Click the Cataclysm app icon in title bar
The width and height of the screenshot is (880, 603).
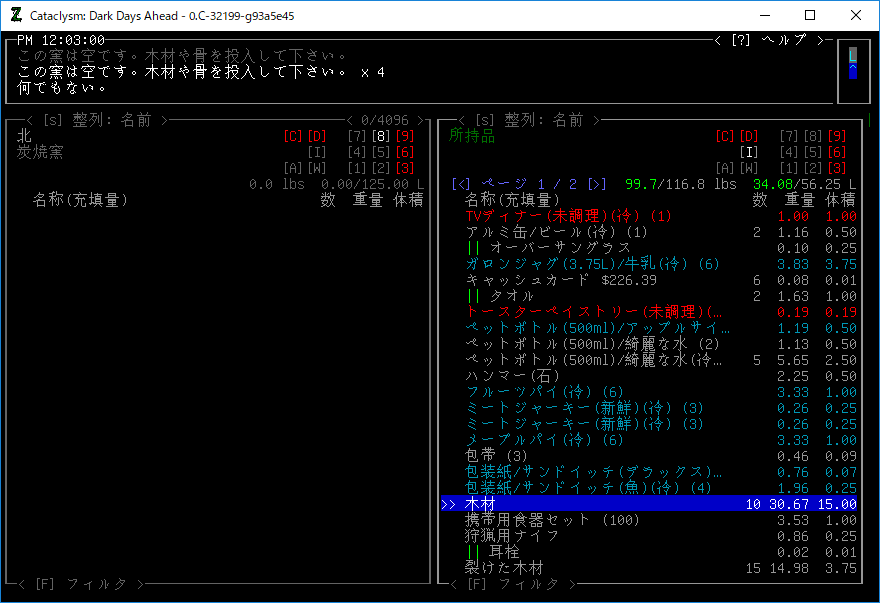tap(17, 16)
